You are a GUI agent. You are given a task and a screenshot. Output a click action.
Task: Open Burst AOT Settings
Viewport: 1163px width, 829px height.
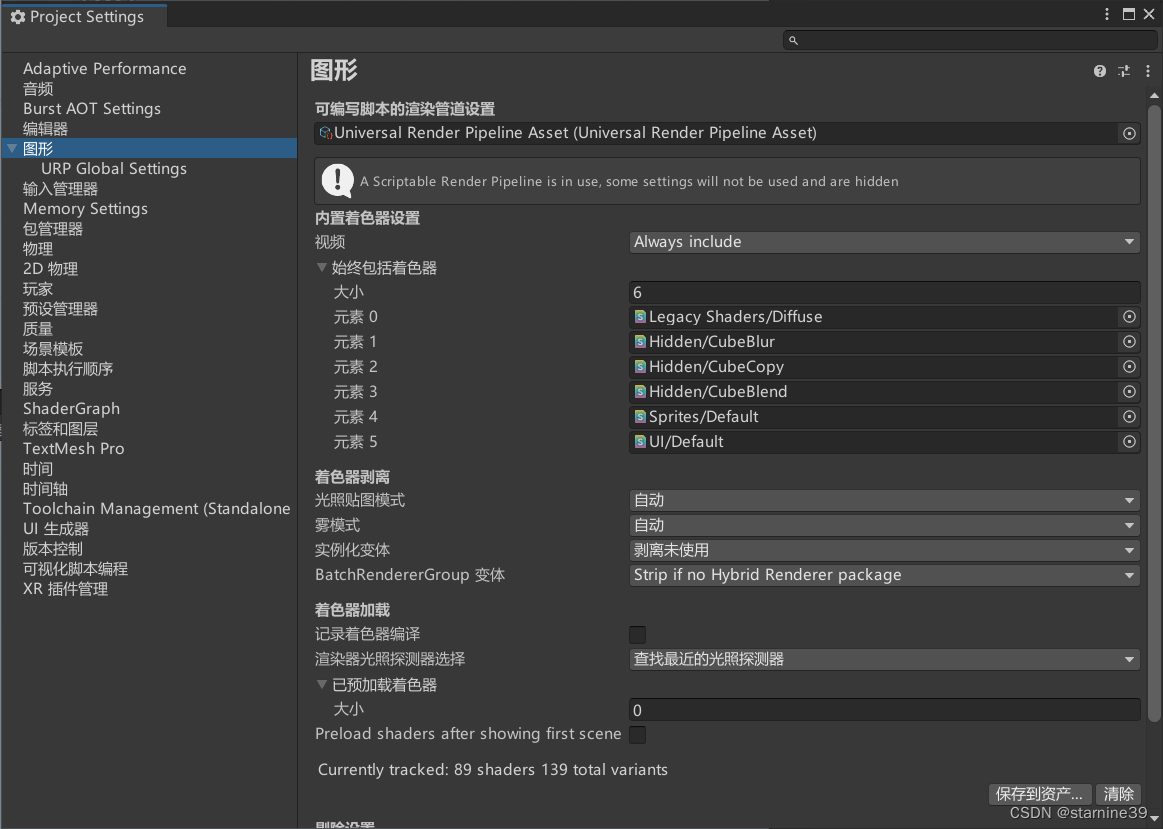coord(92,109)
